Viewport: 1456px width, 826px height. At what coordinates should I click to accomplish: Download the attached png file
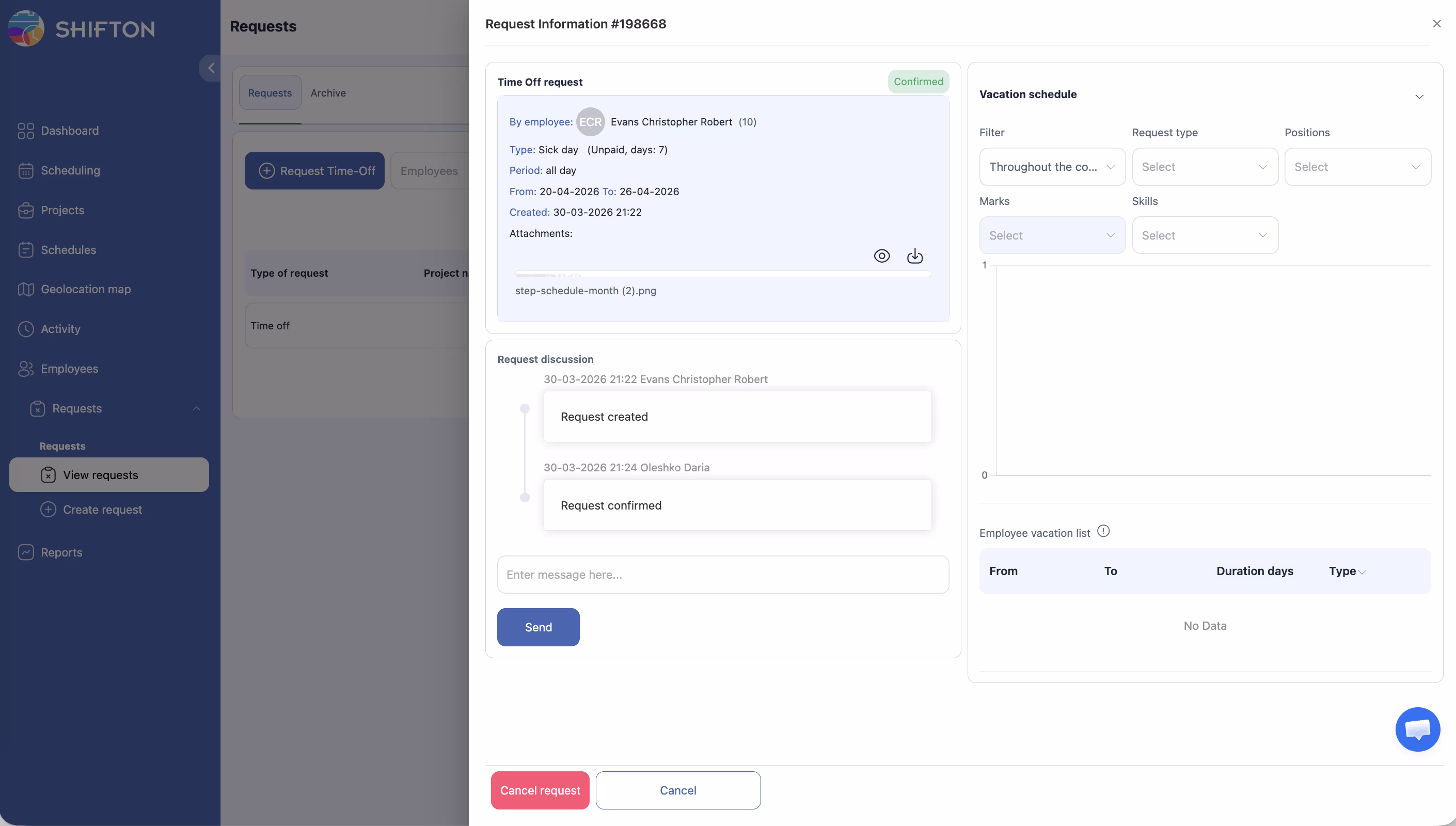[914, 256]
